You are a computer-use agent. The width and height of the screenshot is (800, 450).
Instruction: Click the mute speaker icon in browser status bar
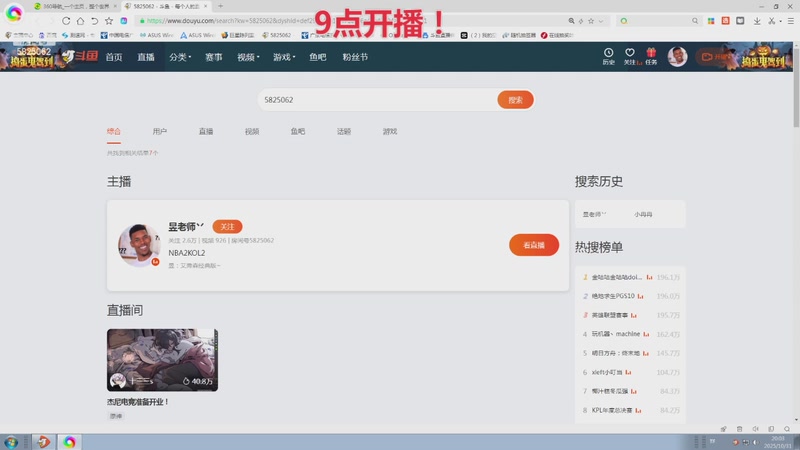(x=755, y=429)
